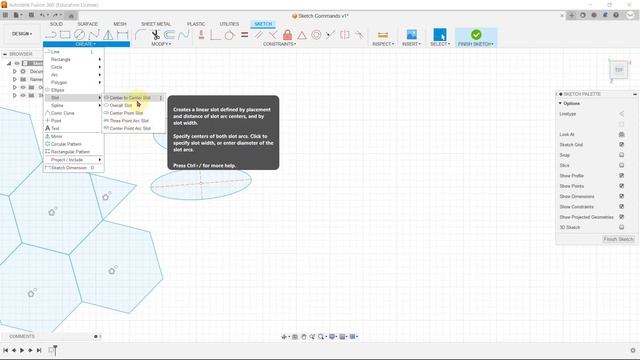Expand the Comments panel
The width and height of the screenshot is (640, 360).
click(96, 337)
